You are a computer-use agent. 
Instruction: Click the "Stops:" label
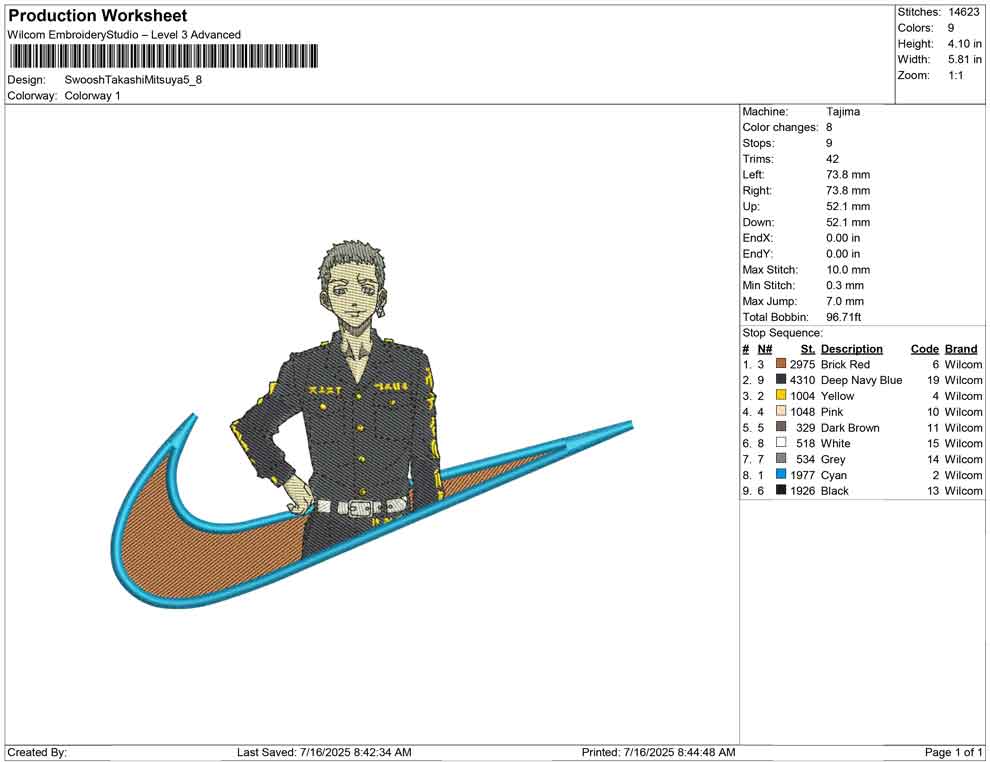click(x=758, y=143)
